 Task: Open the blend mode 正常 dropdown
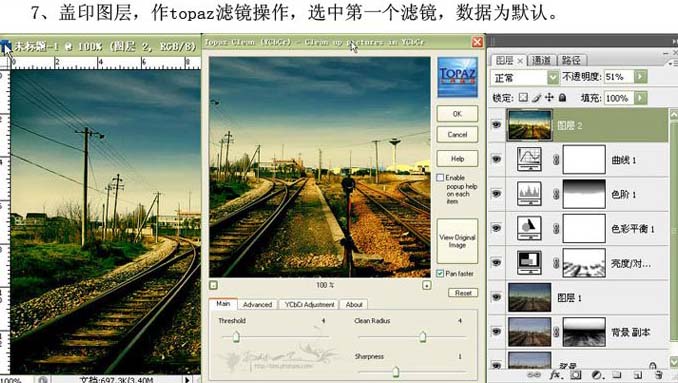click(553, 77)
